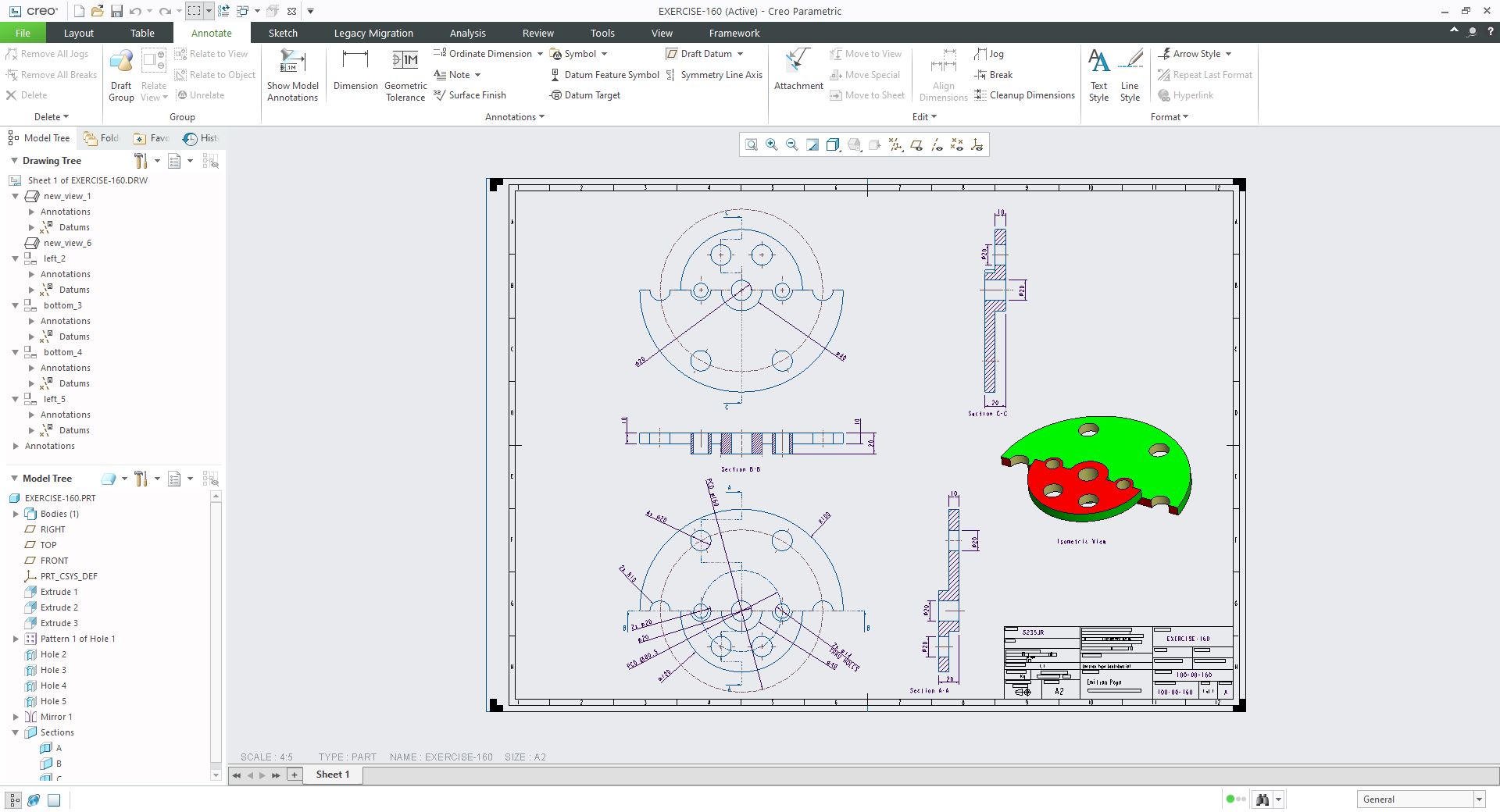
Task: Add a new sheet with the plus button
Action: coord(295,775)
